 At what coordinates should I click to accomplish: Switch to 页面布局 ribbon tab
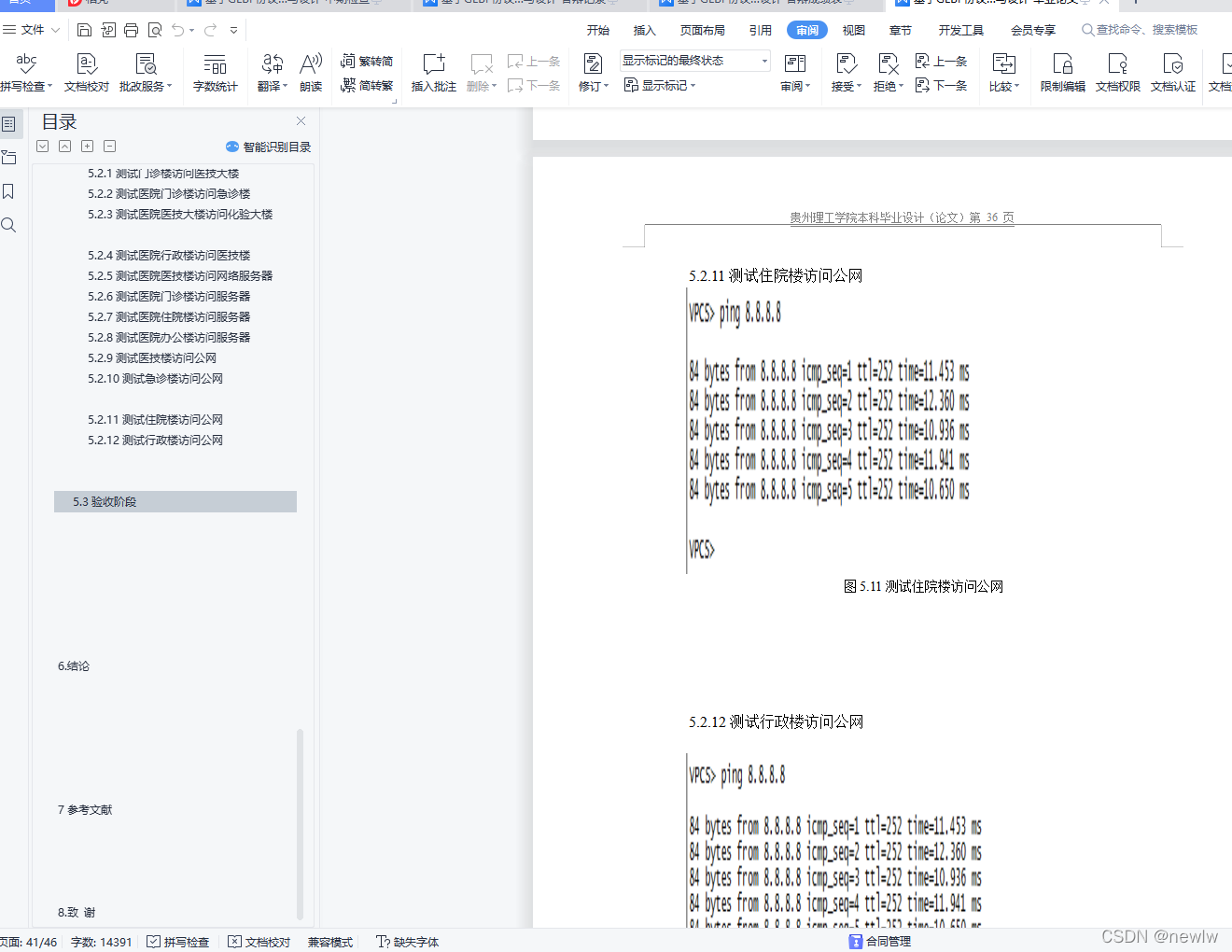click(x=703, y=30)
